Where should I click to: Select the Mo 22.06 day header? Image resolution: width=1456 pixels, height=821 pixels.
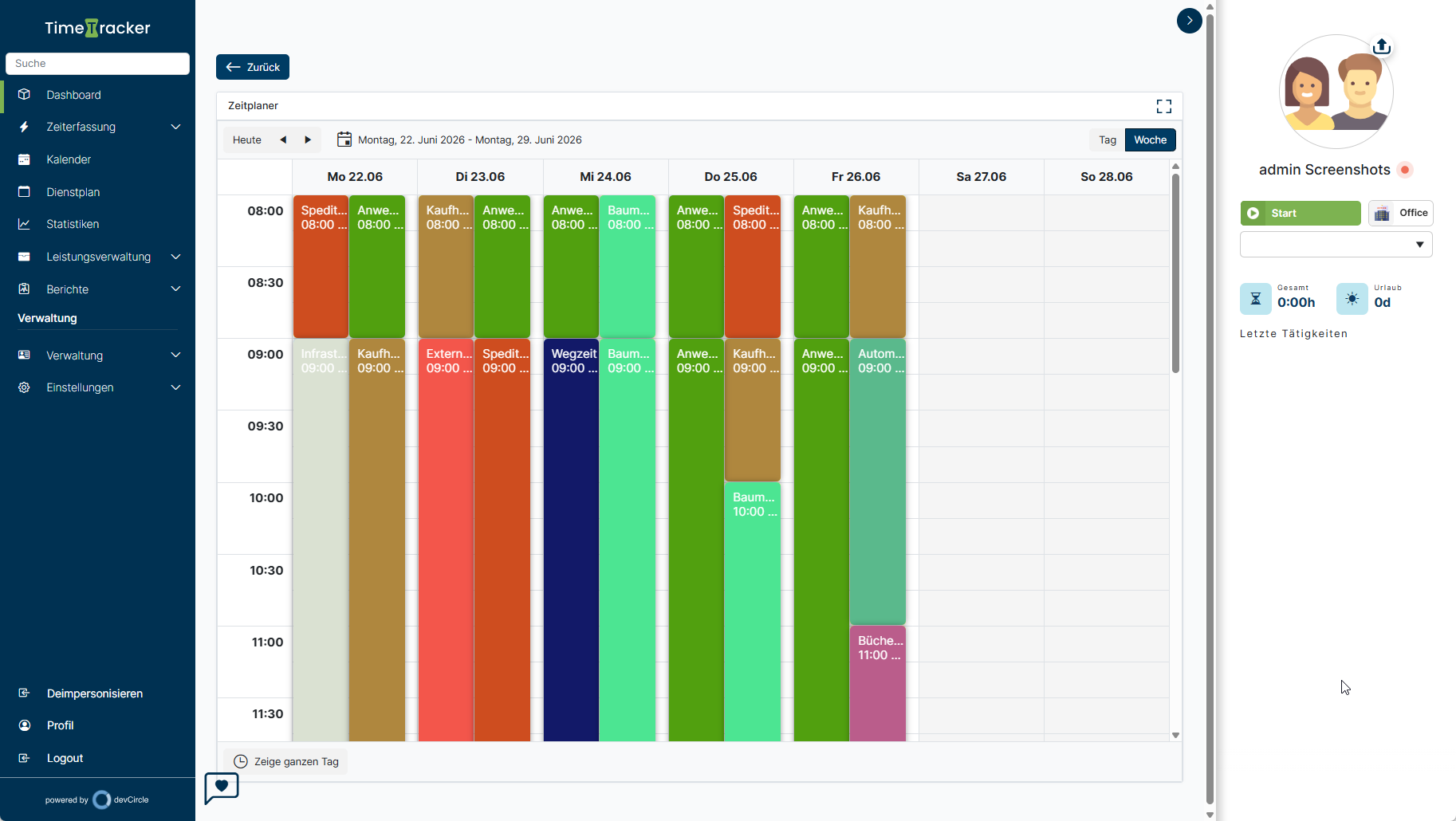point(355,177)
